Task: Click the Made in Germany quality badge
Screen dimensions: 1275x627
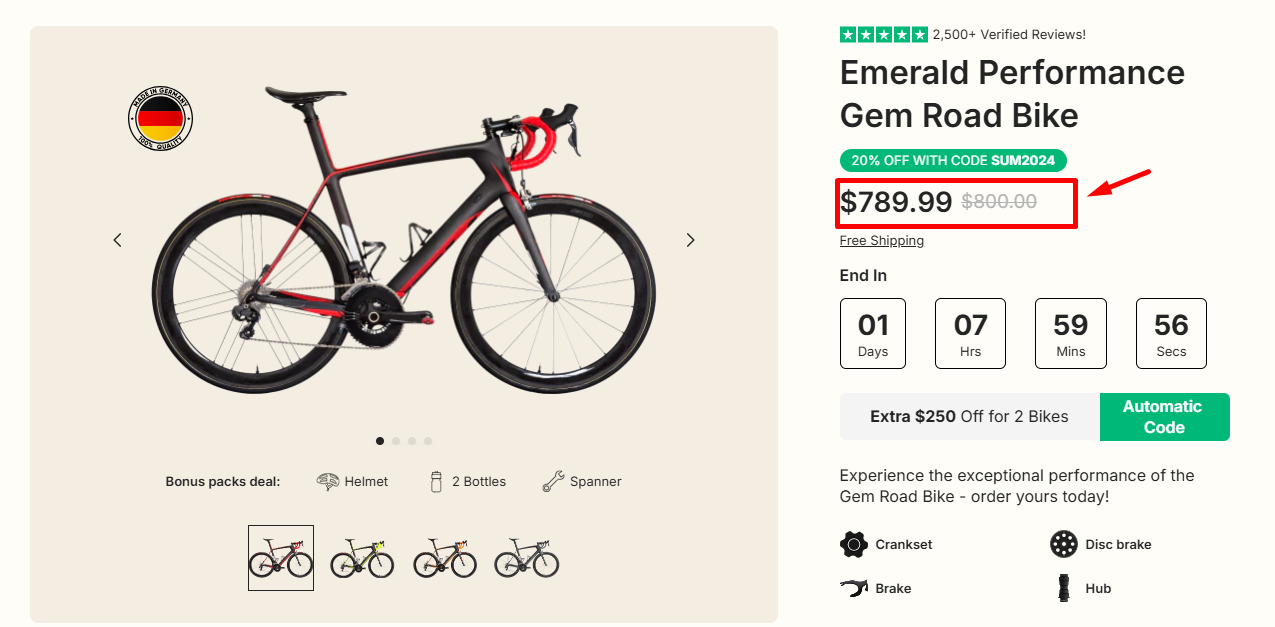Action: click(x=160, y=118)
